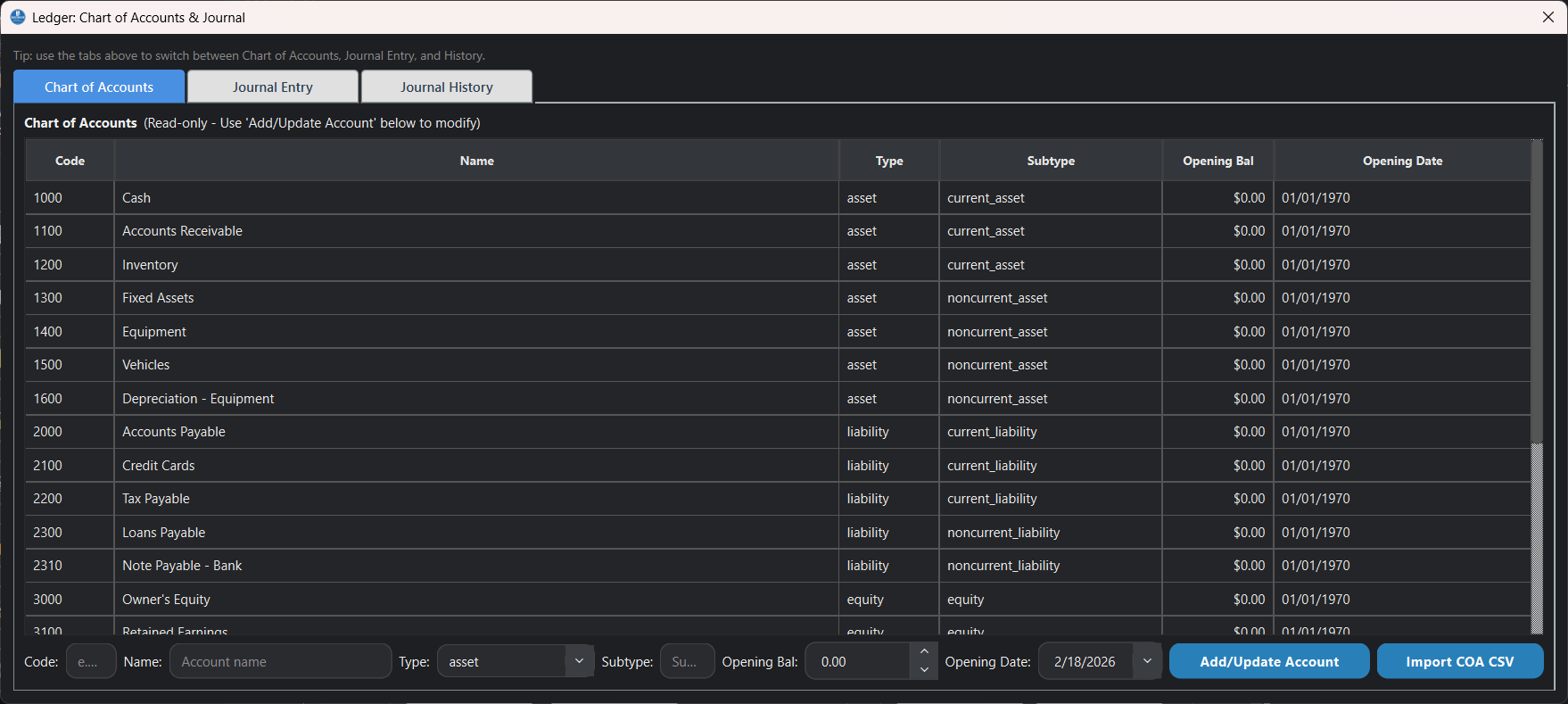The height and width of the screenshot is (704, 1568).
Task: Switch to the Chart of Accounts tab
Action: [x=99, y=87]
